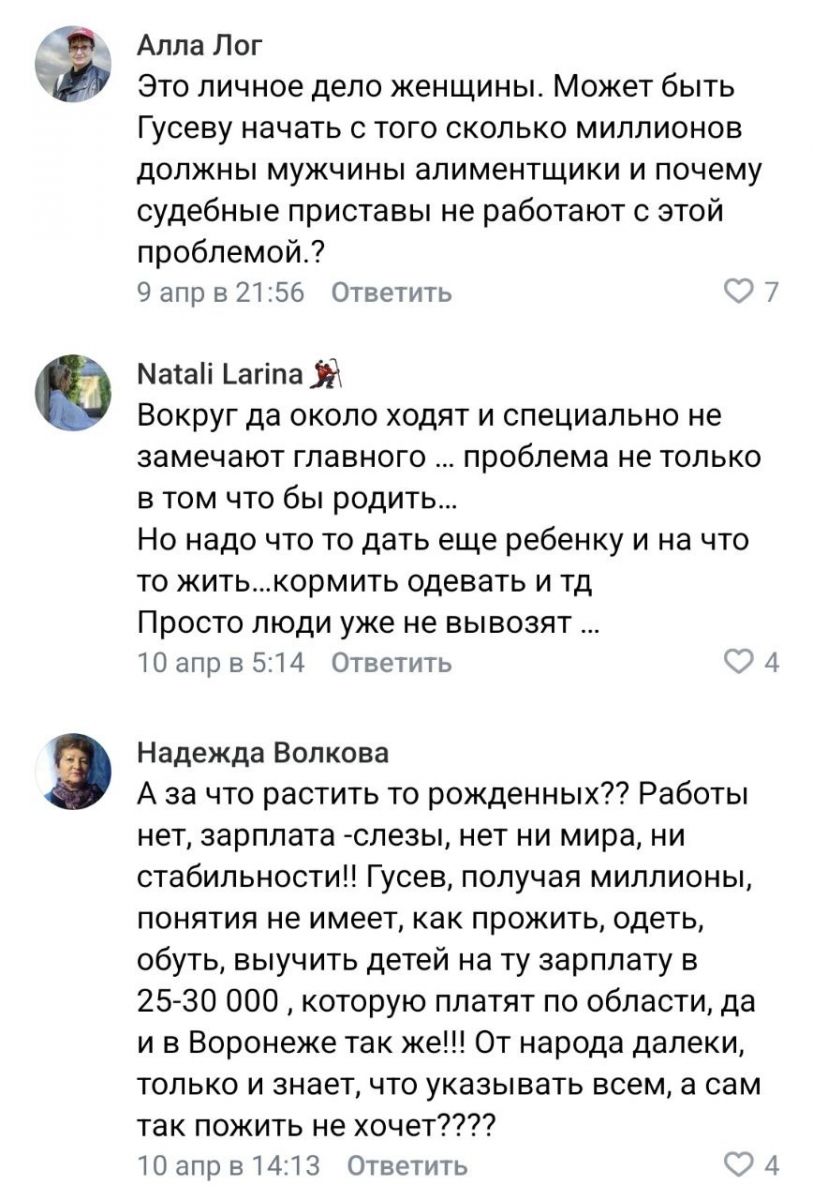Select Алла Лог's comment text about алиментщики

pos(450,172)
